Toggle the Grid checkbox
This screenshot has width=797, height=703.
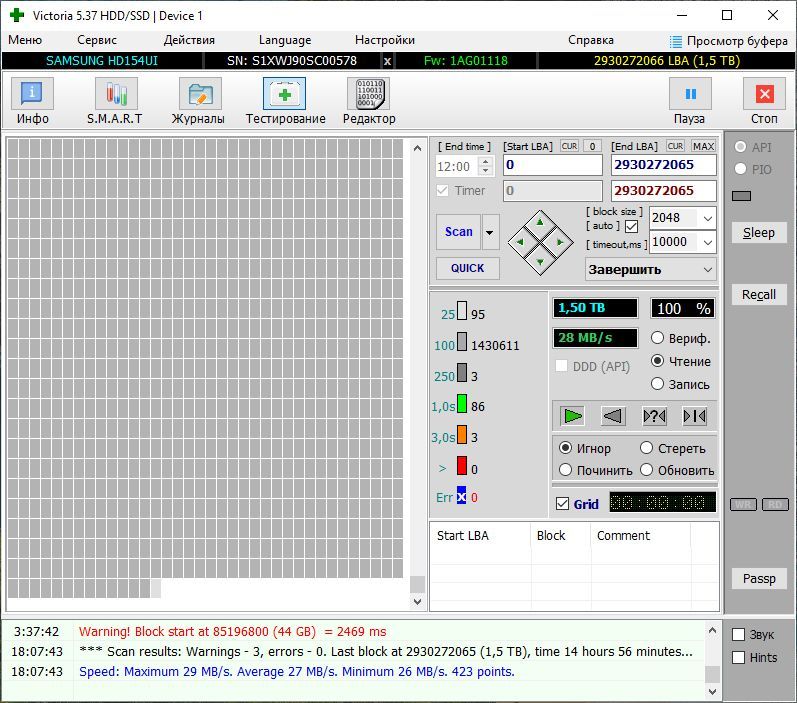pyautogui.click(x=562, y=504)
